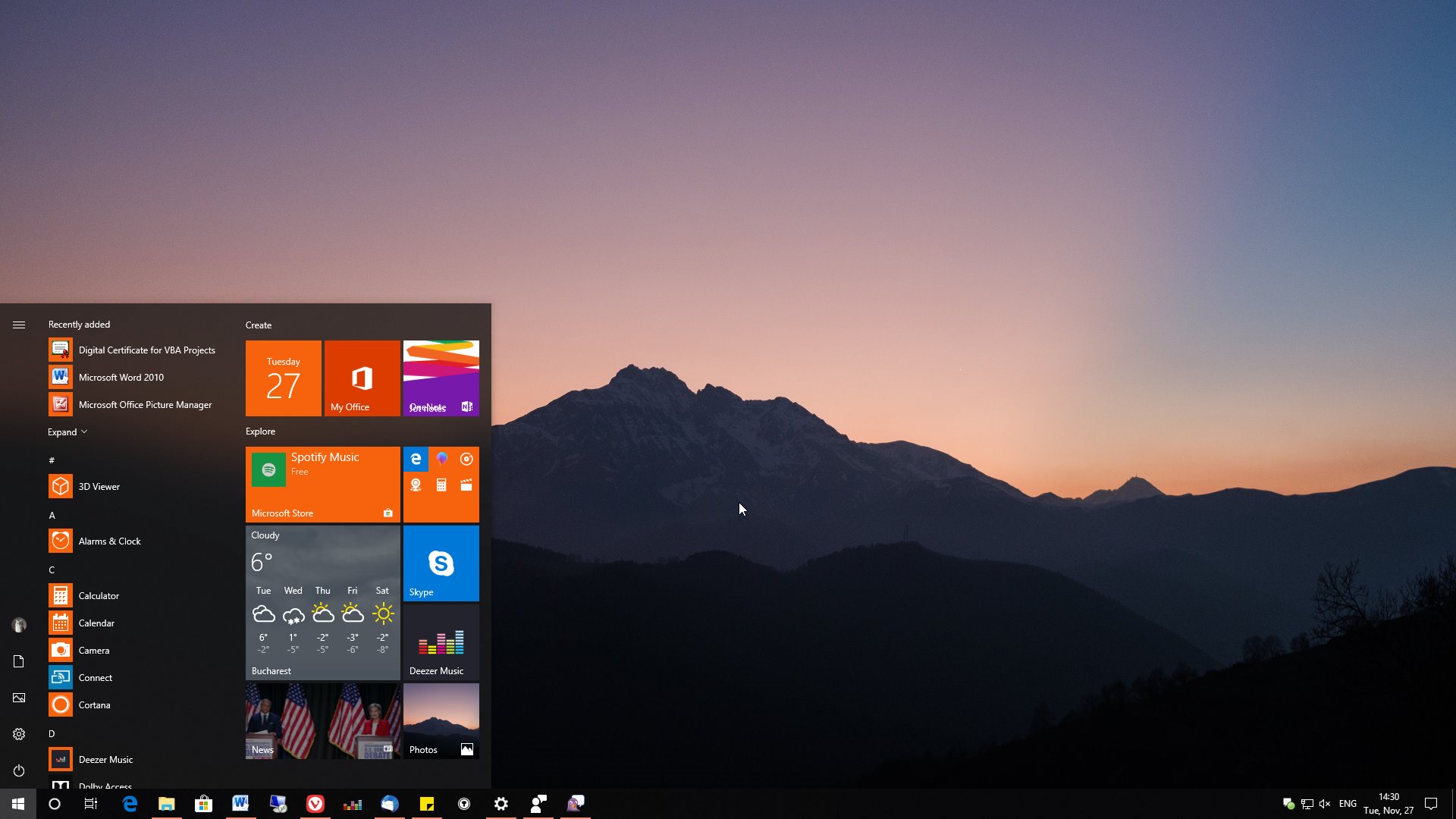Open Camera app

[x=95, y=650]
